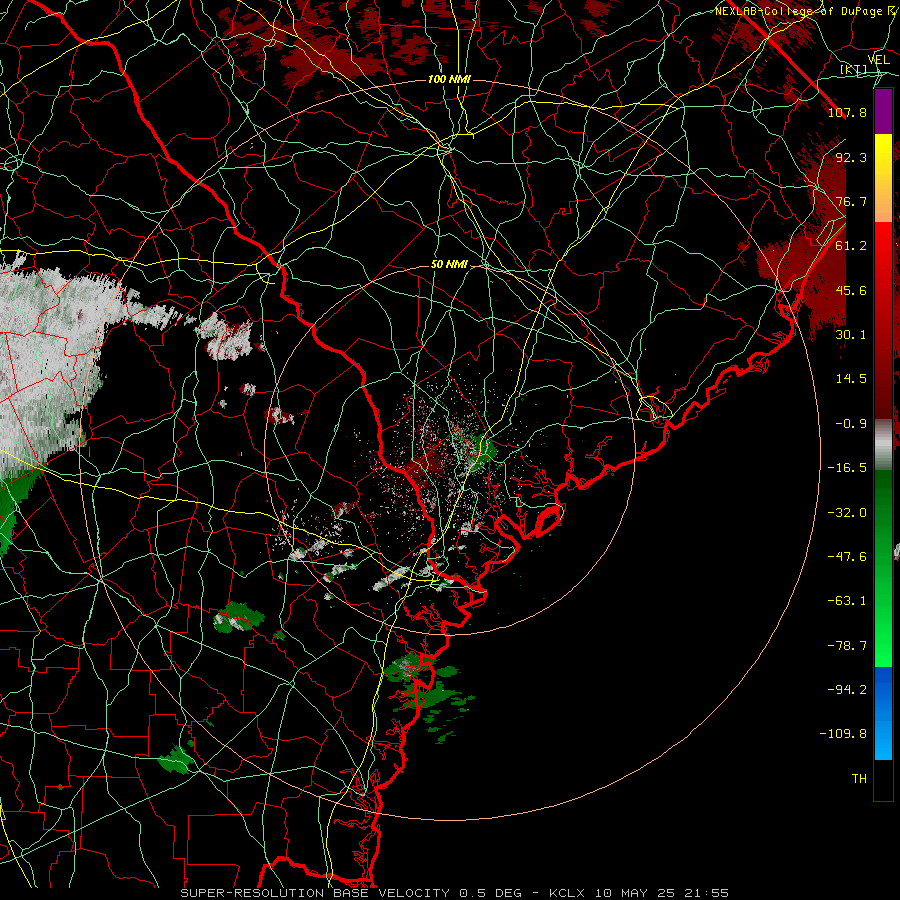Click the VEL legend title

(879, 60)
